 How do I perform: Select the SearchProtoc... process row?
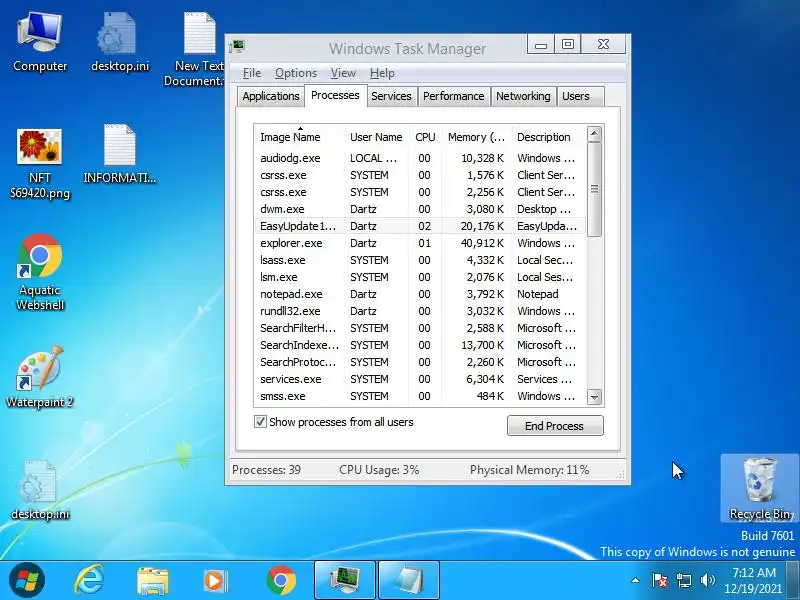[x=420, y=362]
